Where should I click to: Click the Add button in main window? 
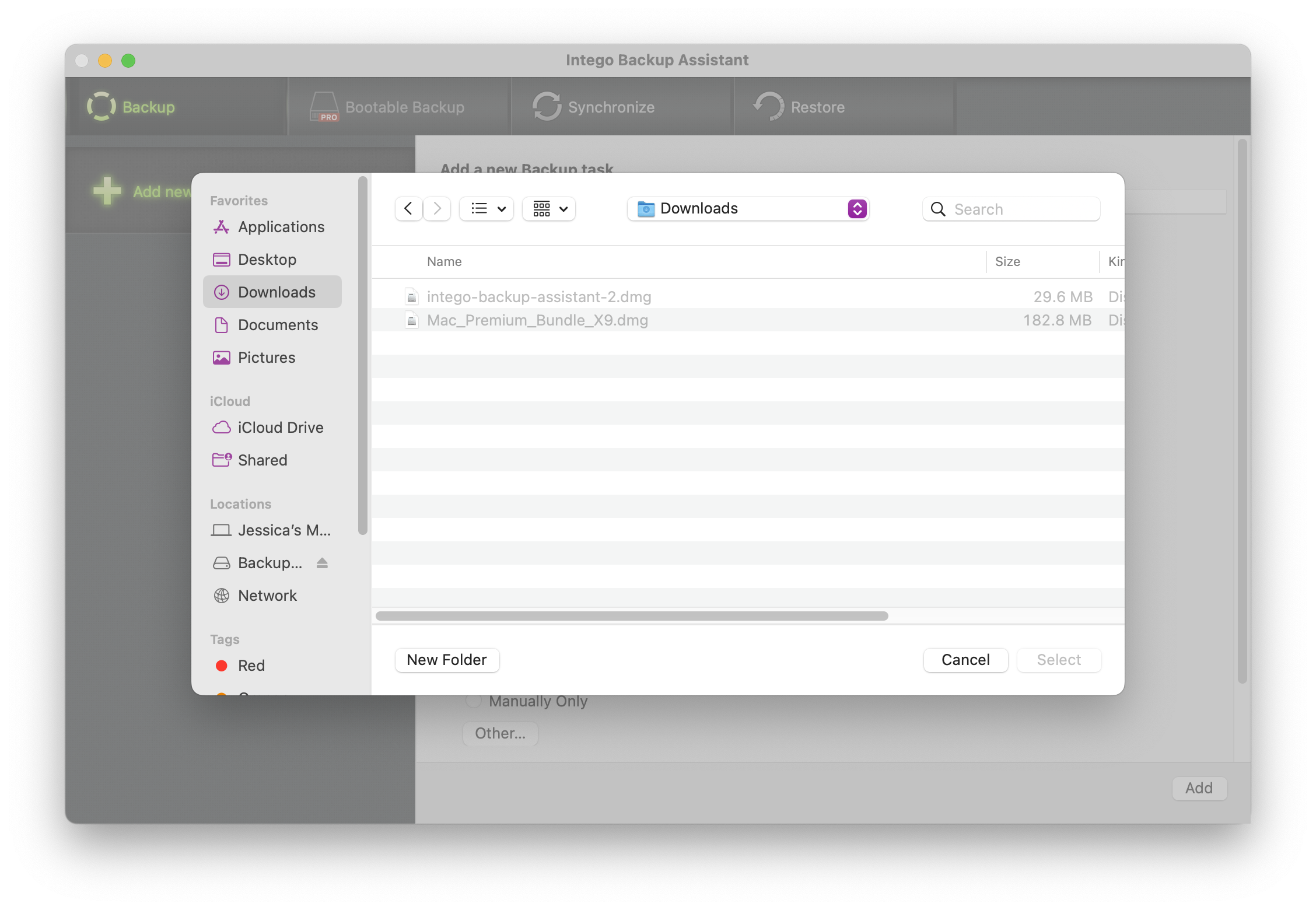tap(1199, 788)
